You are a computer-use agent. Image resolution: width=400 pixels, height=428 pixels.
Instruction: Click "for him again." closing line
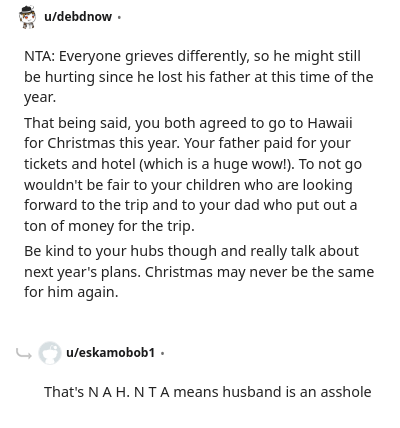coord(71,292)
